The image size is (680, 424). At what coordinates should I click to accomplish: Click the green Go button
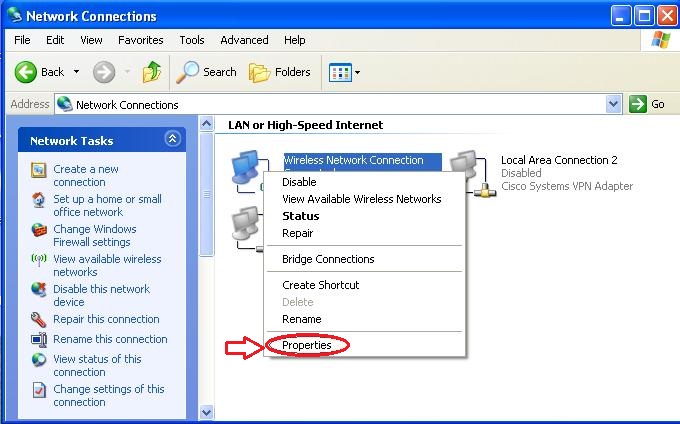pos(647,104)
